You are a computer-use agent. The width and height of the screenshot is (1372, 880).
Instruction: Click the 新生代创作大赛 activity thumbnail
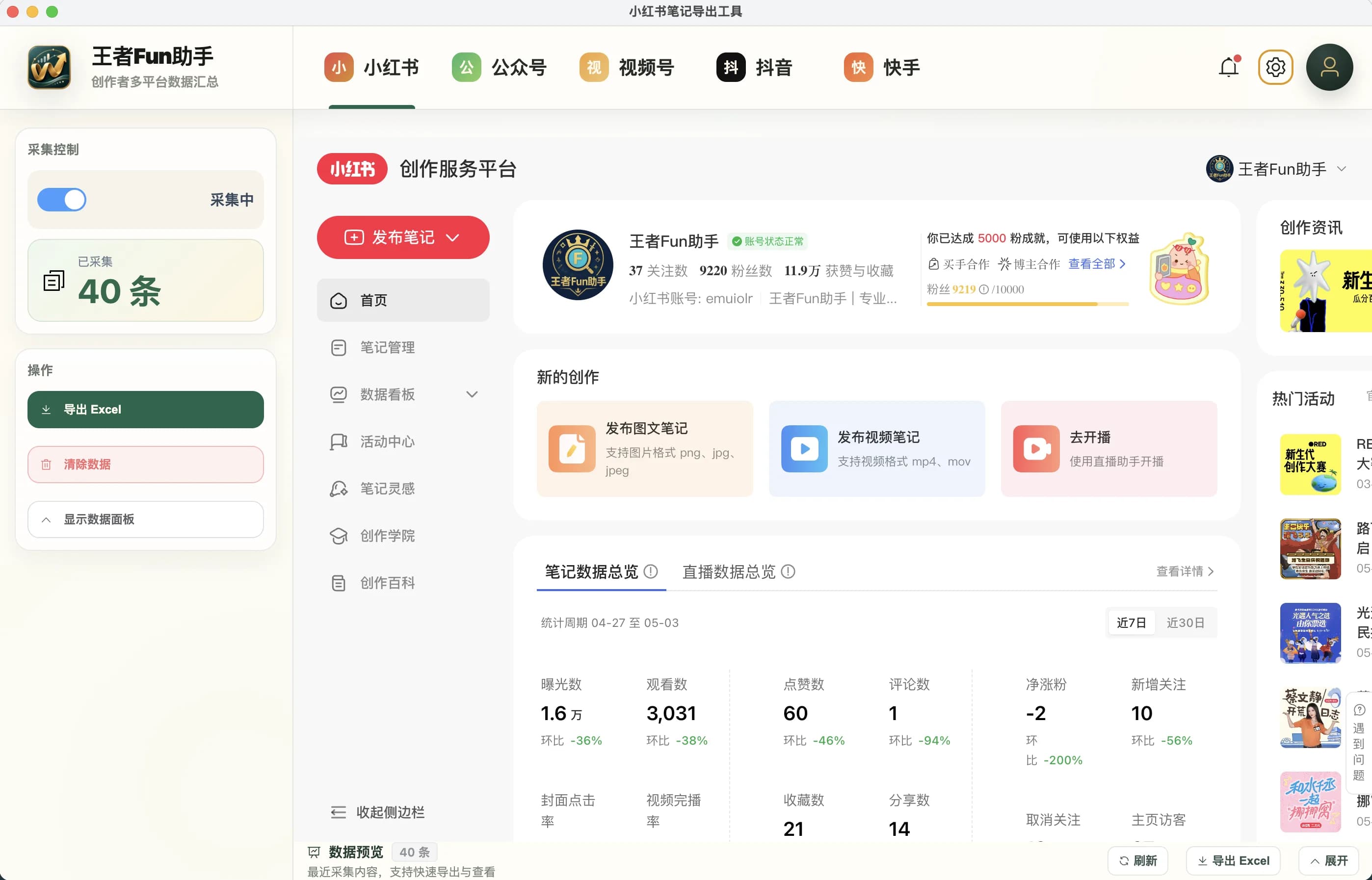[1310, 464]
